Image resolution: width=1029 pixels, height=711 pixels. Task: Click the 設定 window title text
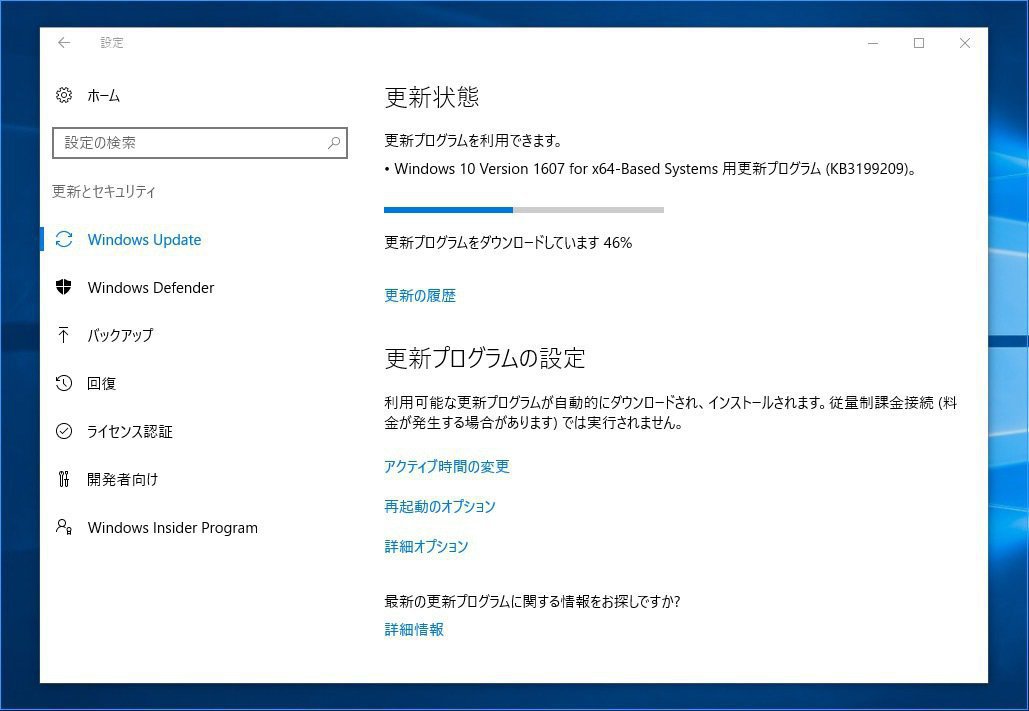click(112, 43)
